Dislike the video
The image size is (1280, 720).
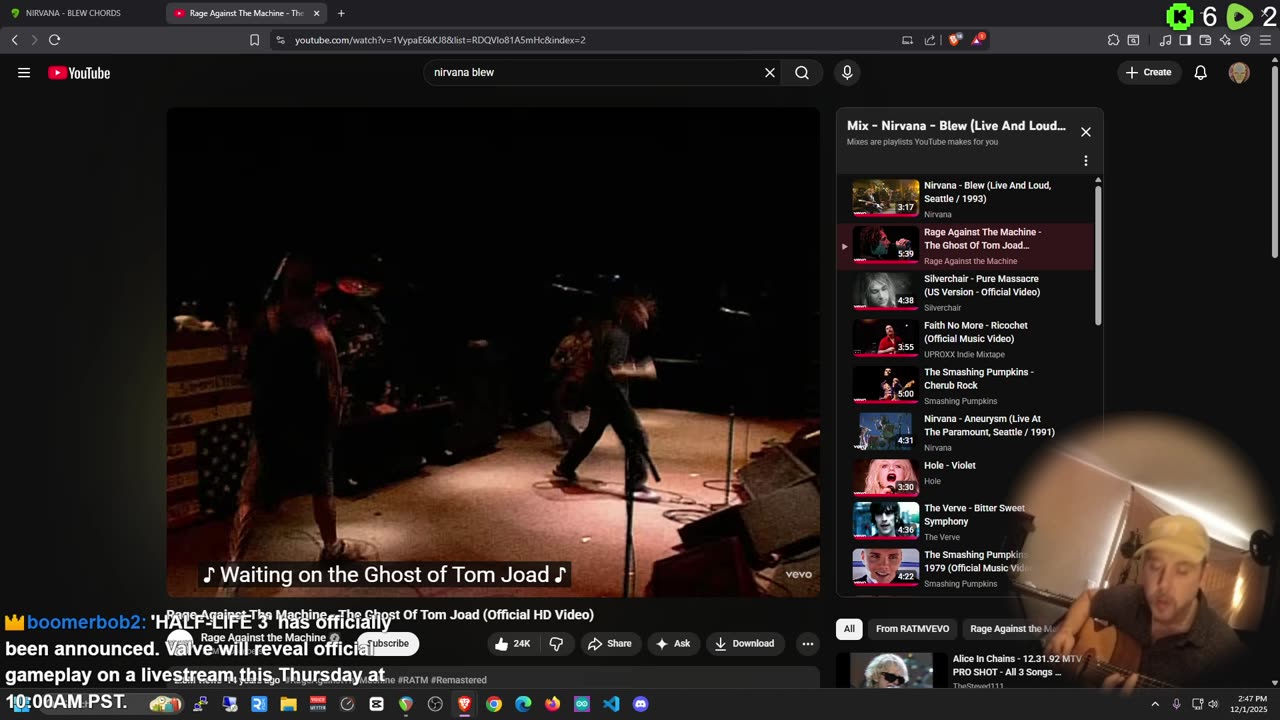point(556,644)
